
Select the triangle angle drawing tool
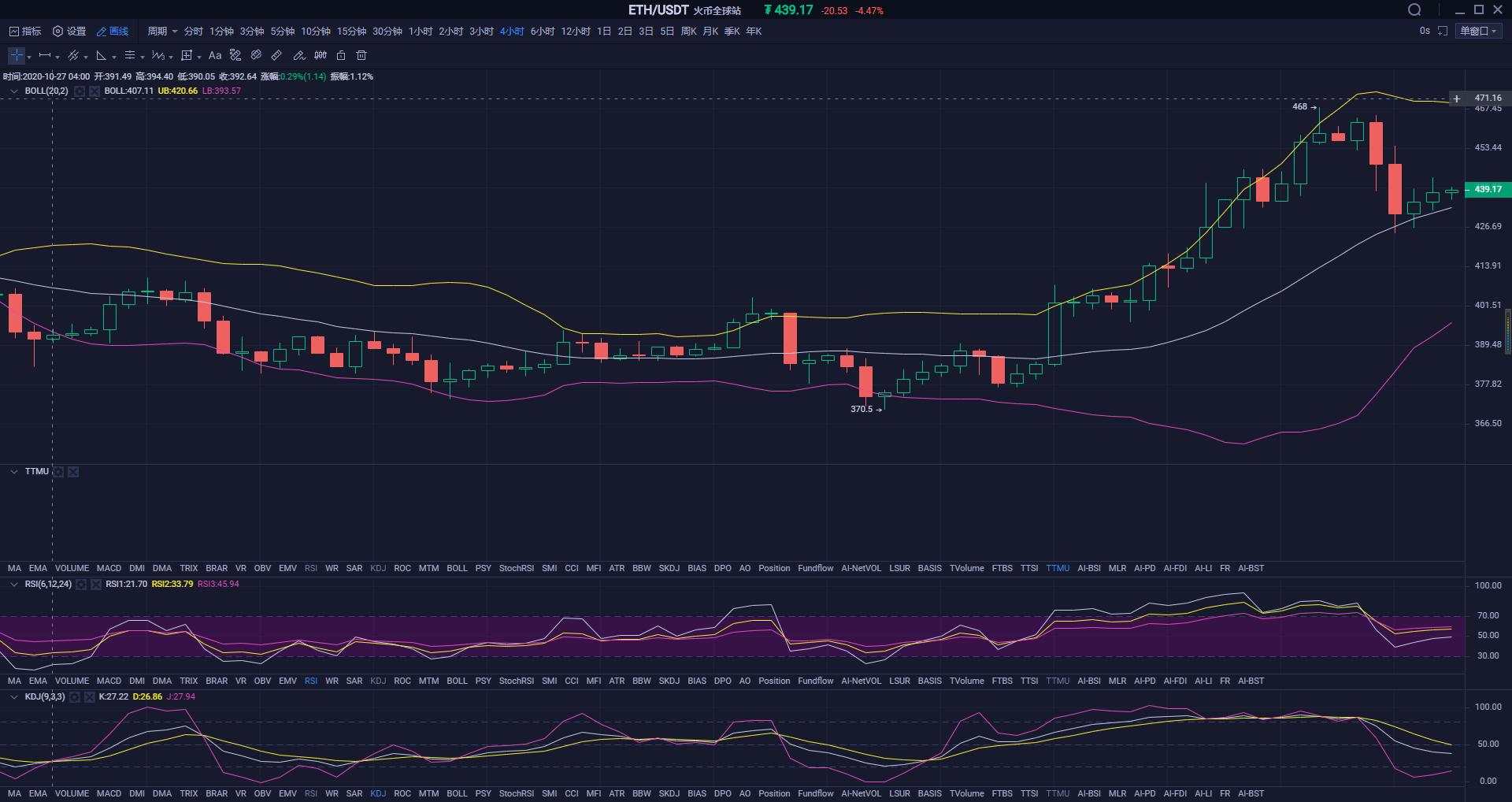click(x=102, y=56)
